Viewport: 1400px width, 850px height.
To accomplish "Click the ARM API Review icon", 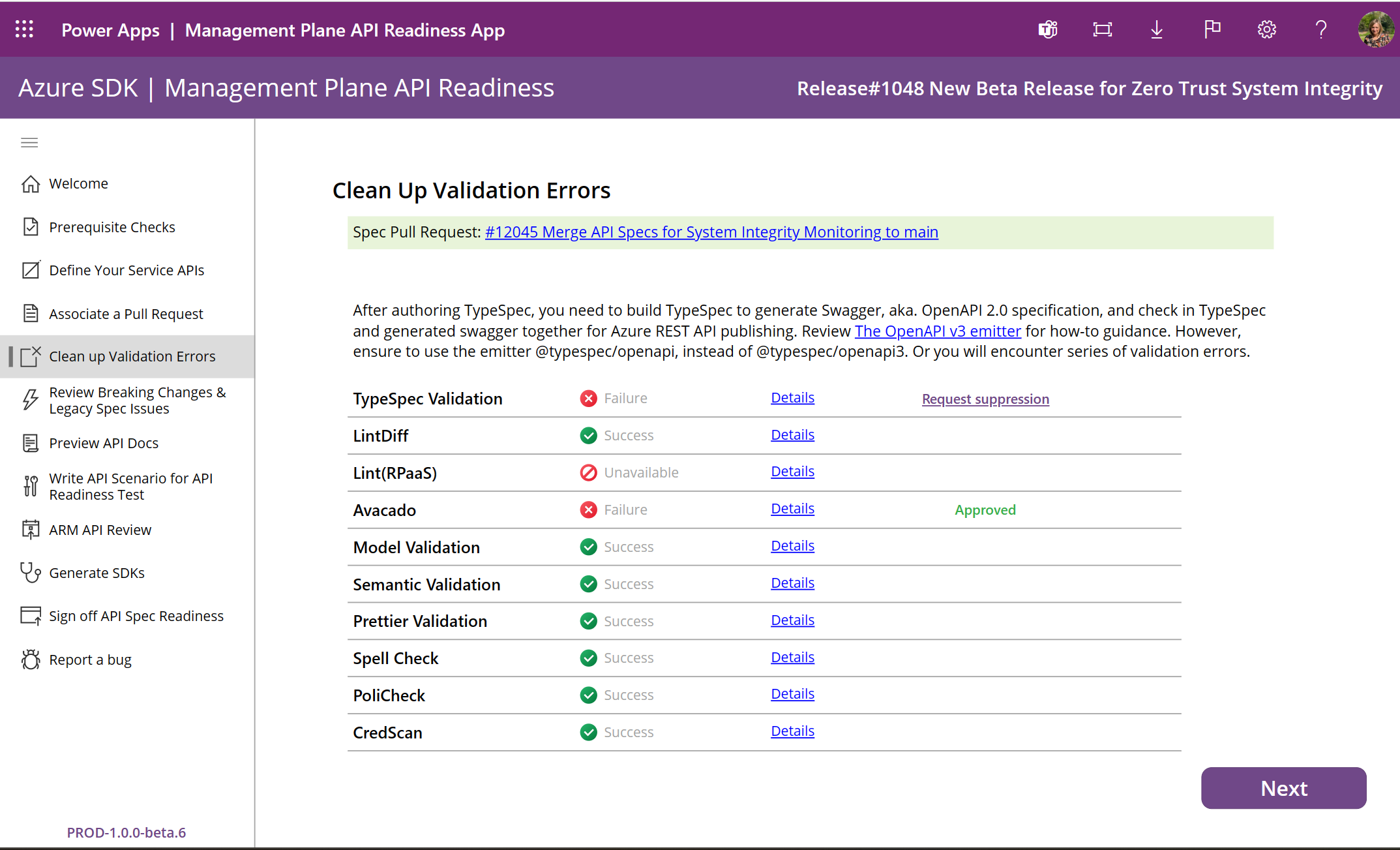I will pos(30,530).
